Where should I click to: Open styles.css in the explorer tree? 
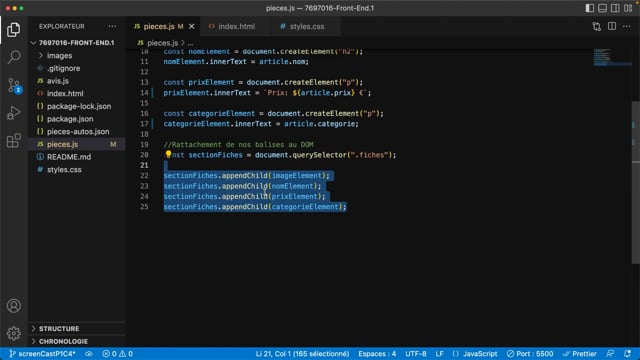[77, 169]
